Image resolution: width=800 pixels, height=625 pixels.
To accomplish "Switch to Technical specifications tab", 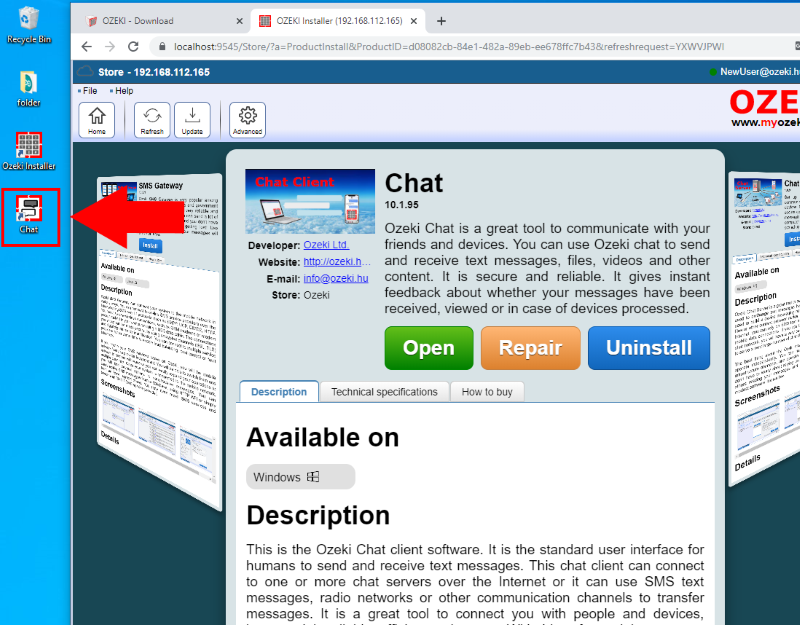I will tap(384, 392).
